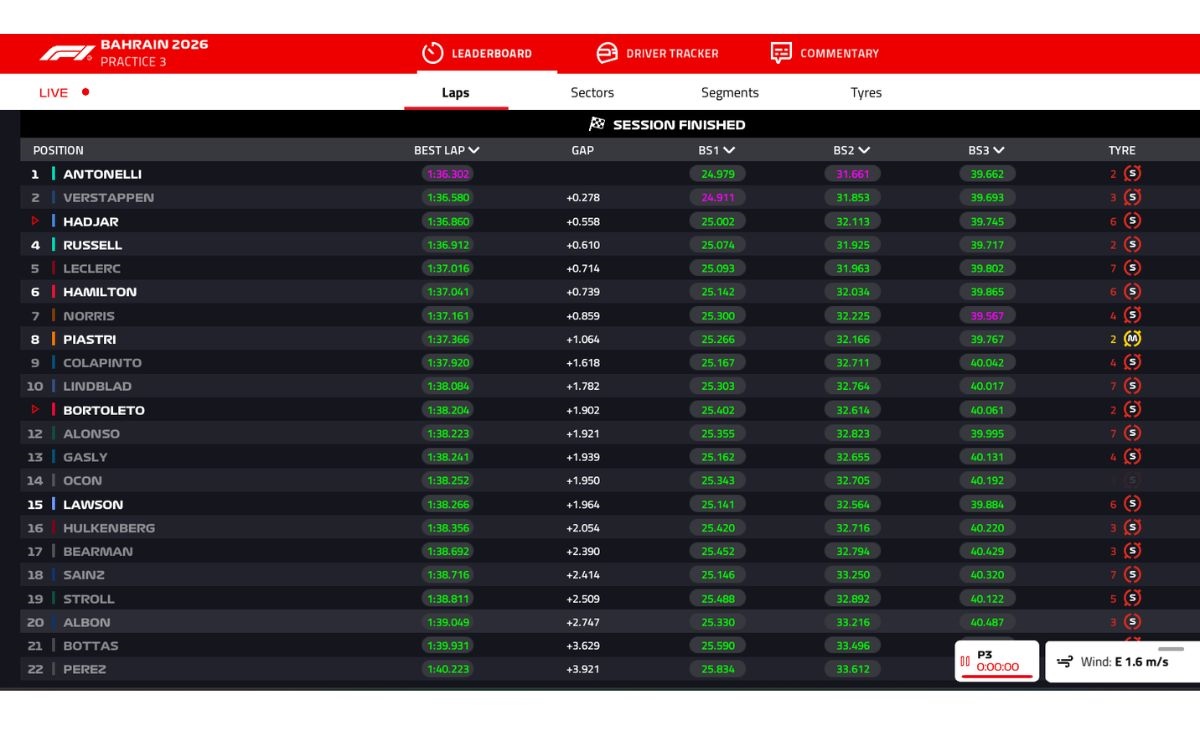Switch to the Laps tab
The height and width of the screenshot is (729, 1200).
click(x=456, y=93)
